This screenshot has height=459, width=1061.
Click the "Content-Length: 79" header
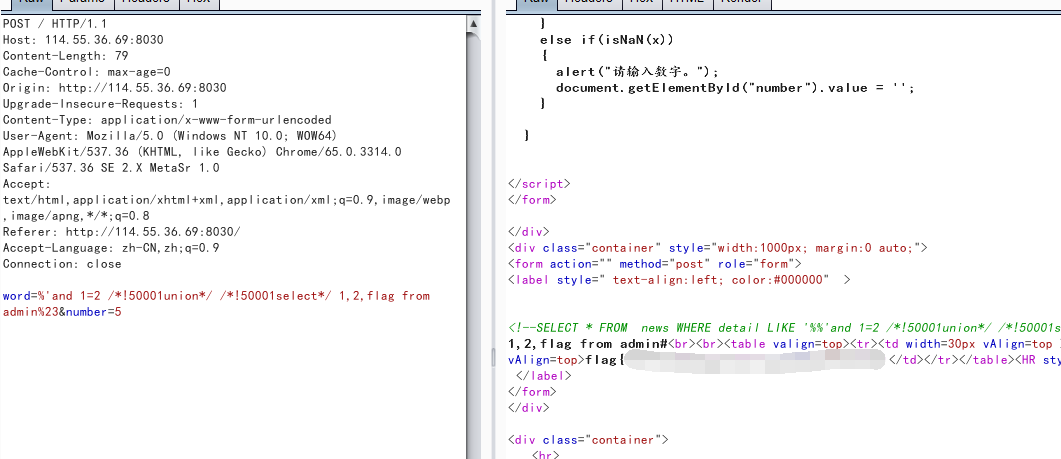[x=66, y=56]
